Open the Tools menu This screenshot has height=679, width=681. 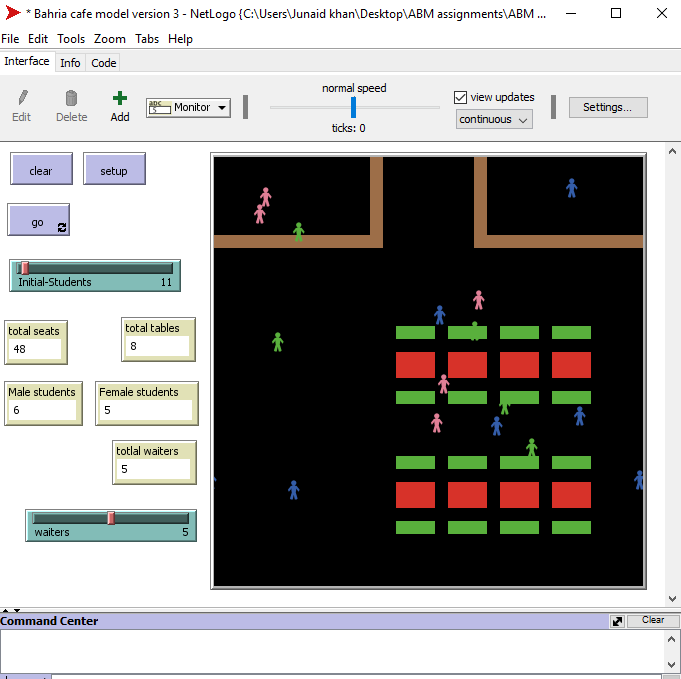71,39
